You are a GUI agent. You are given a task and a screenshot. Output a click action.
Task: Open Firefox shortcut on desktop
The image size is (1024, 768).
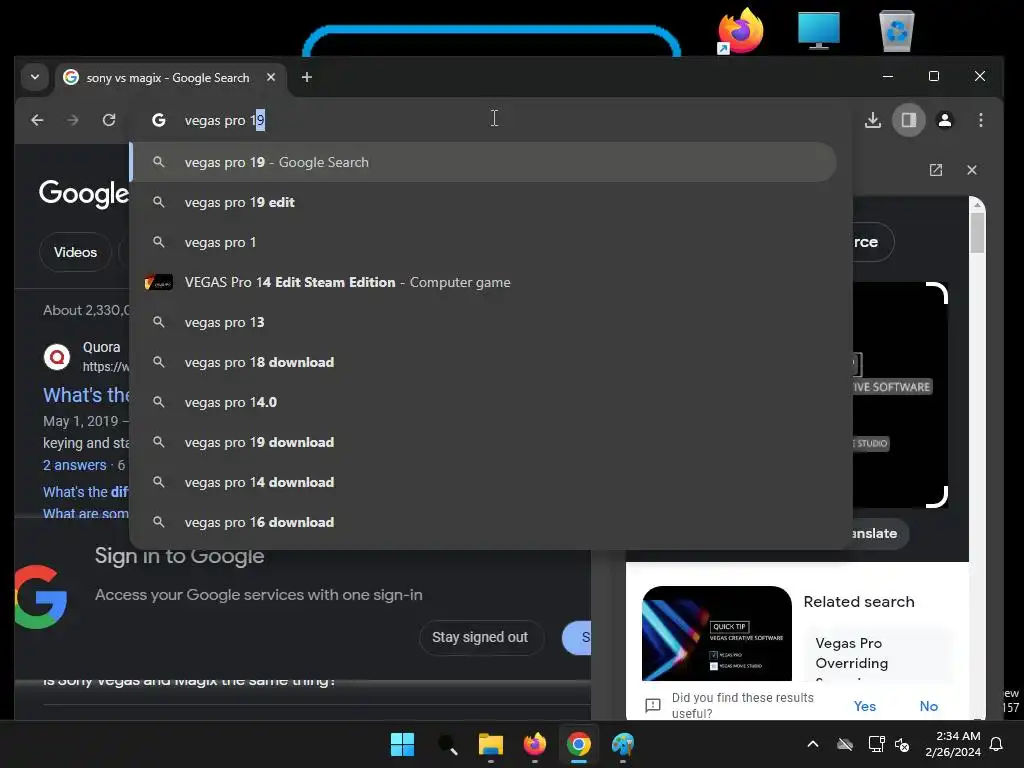click(x=740, y=30)
